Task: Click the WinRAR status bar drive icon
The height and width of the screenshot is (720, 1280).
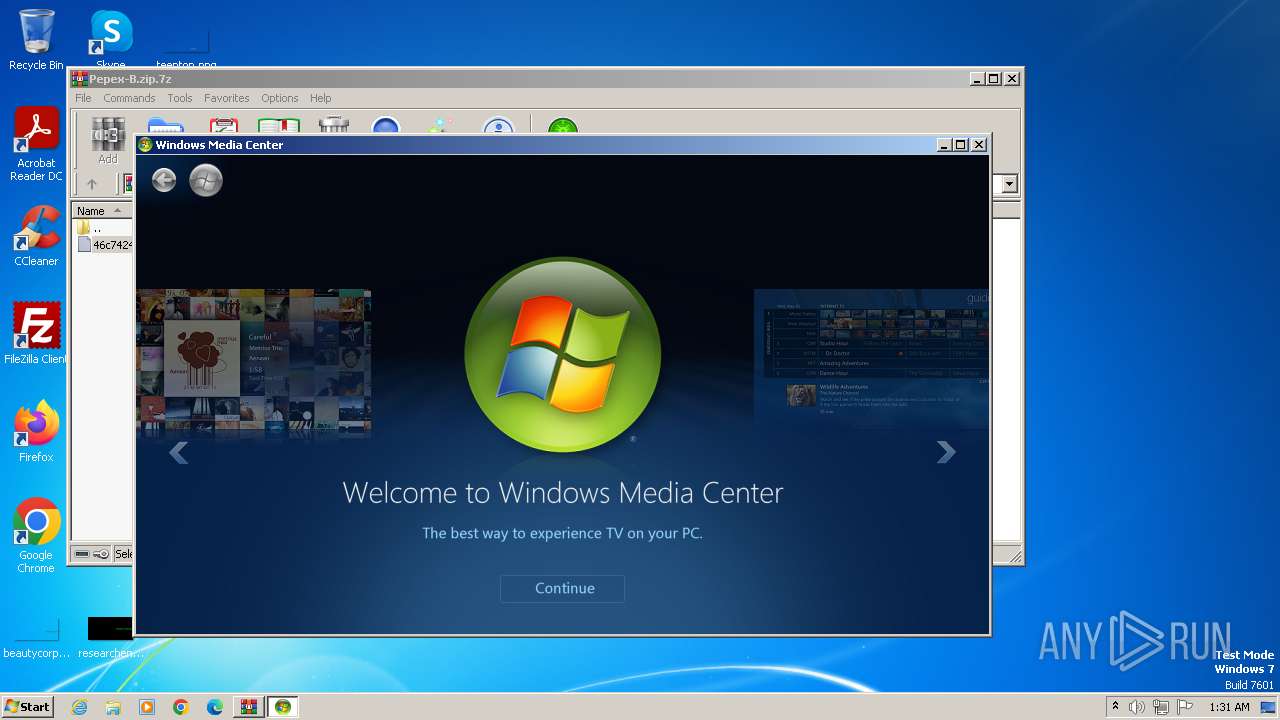Action: point(82,554)
